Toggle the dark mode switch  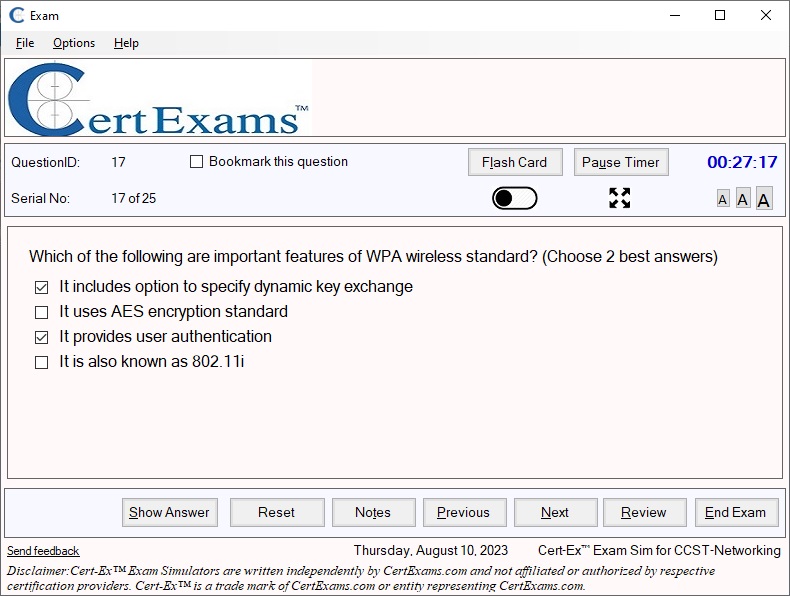coord(515,198)
